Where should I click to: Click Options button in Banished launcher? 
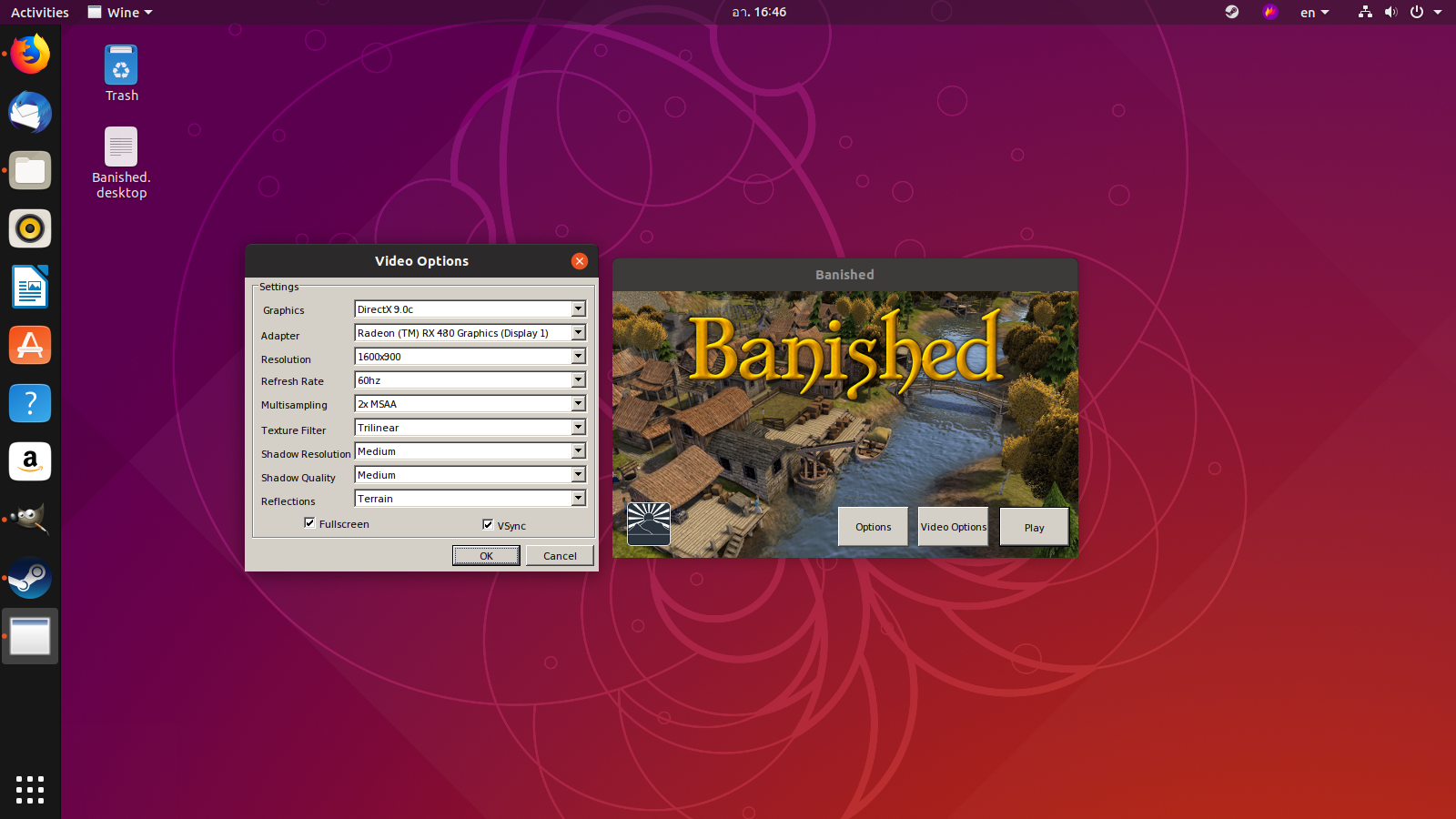(874, 527)
